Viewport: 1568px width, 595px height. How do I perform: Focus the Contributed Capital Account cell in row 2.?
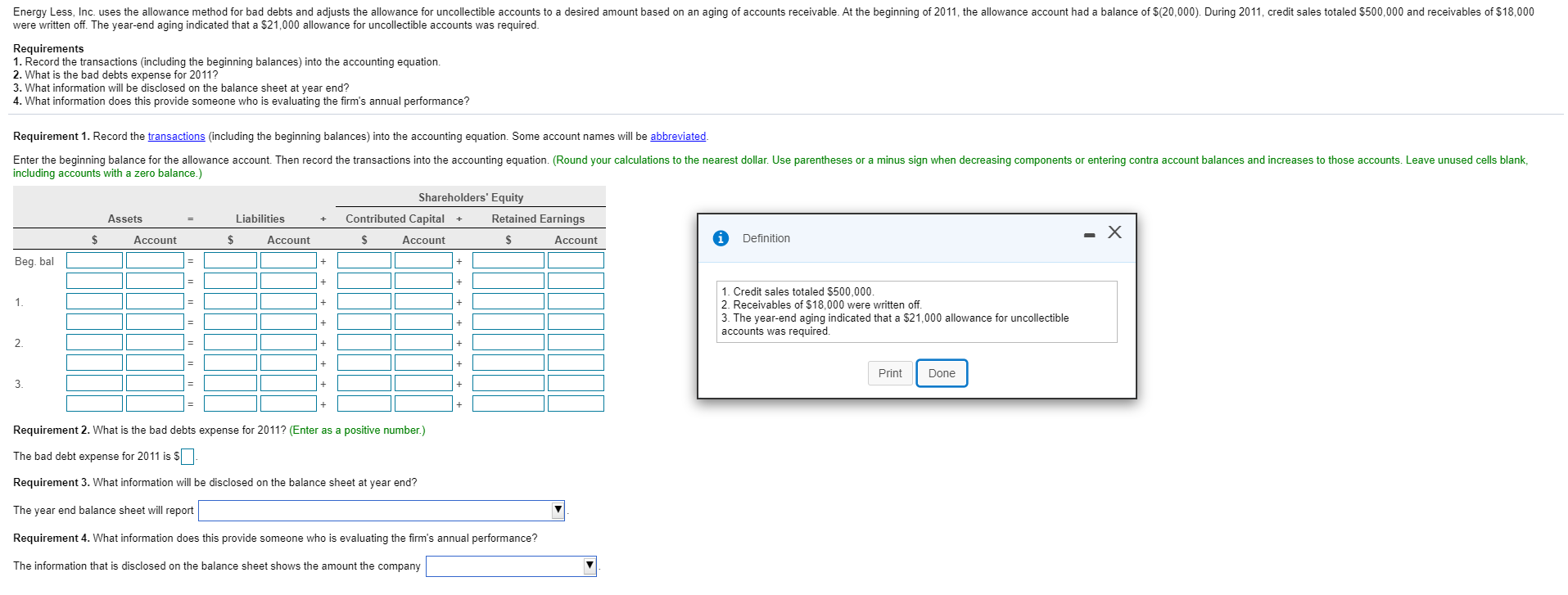pos(423,342)
